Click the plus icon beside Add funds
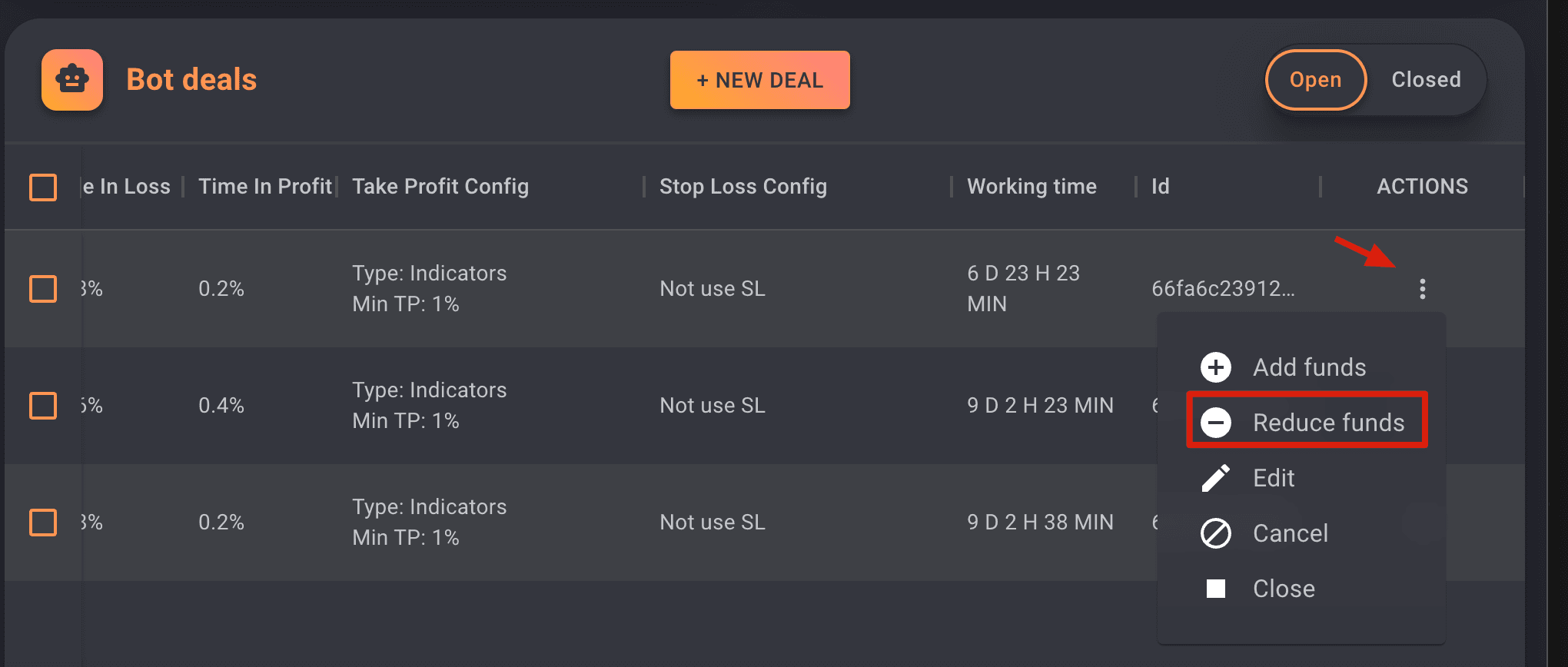 pyautogui.click(x=1215, y=367)
